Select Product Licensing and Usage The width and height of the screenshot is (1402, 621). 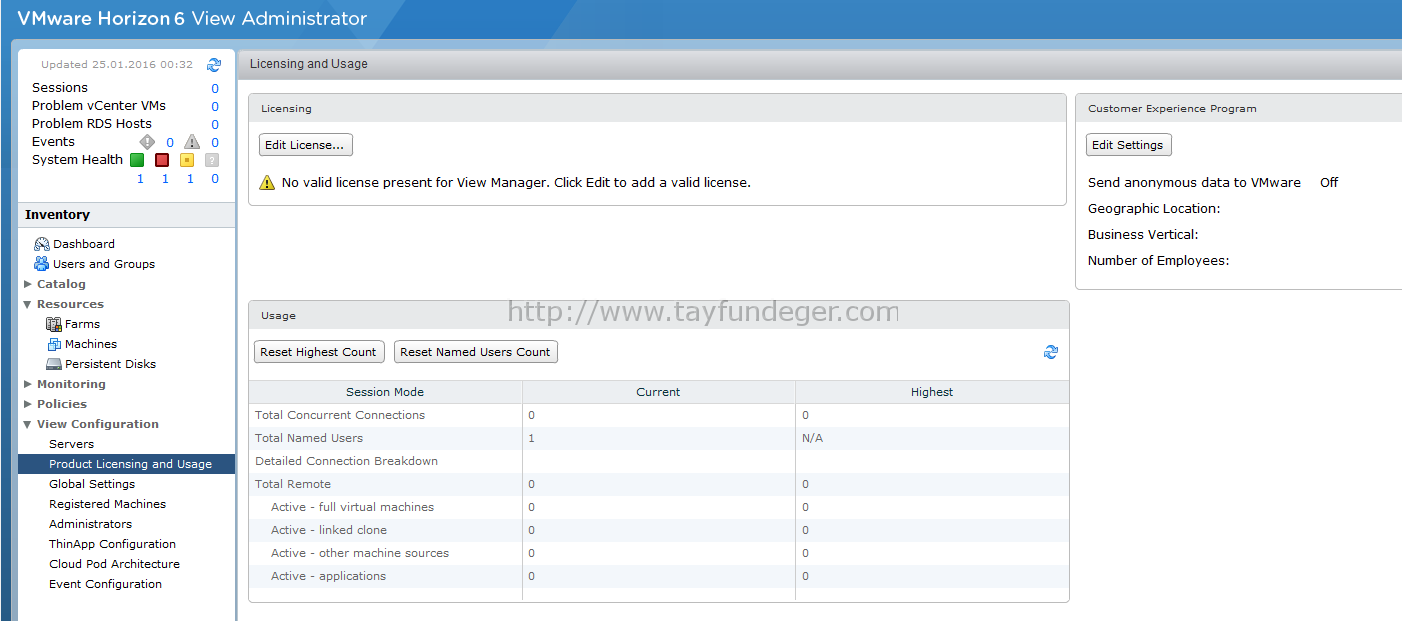pos(127,464)
